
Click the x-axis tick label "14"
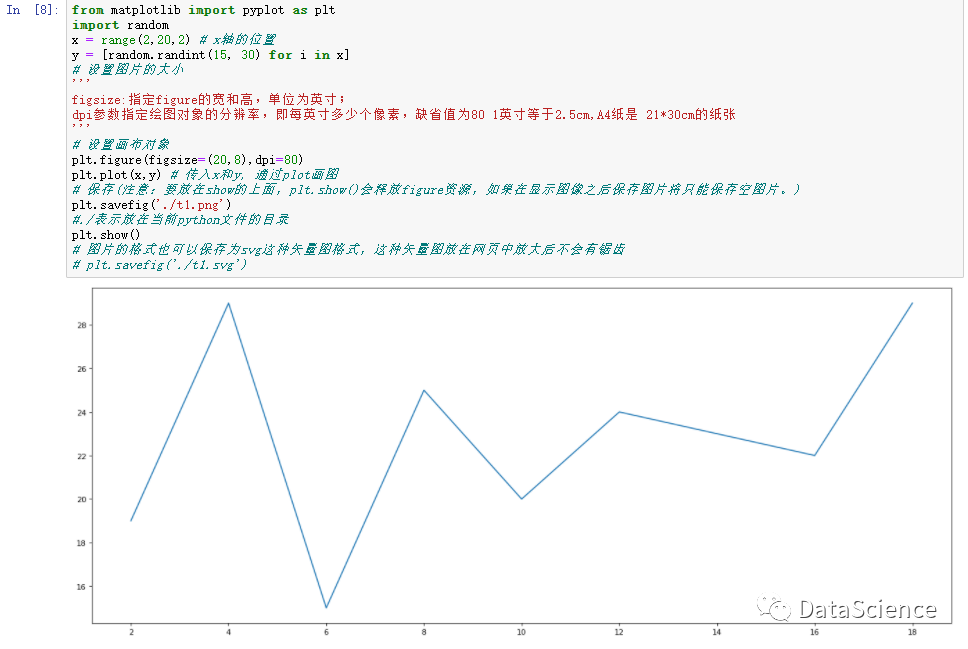pos(717,632)
